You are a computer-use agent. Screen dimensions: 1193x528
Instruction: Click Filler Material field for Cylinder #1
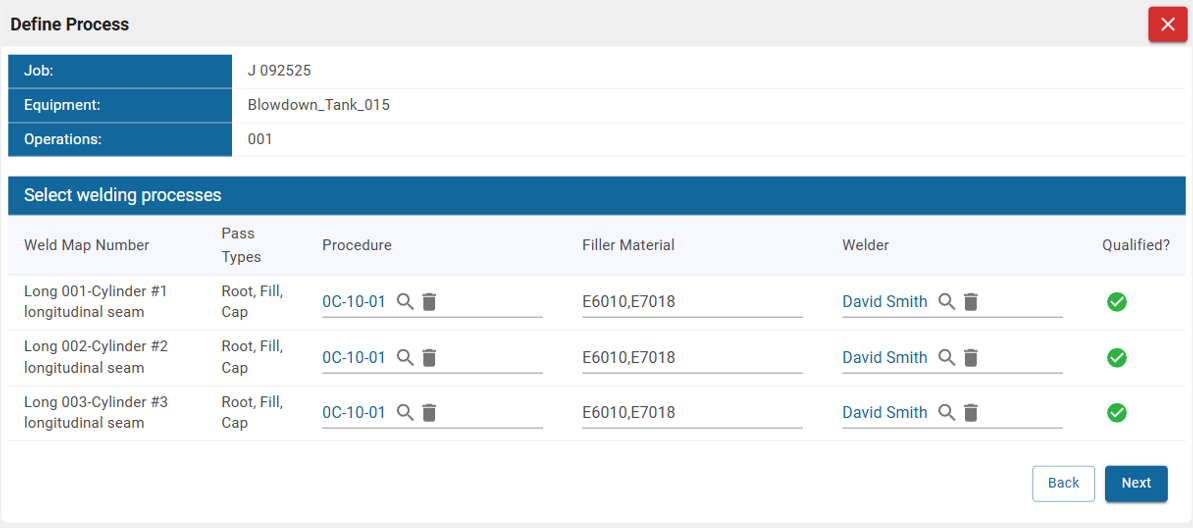click(x=691, y=302)
